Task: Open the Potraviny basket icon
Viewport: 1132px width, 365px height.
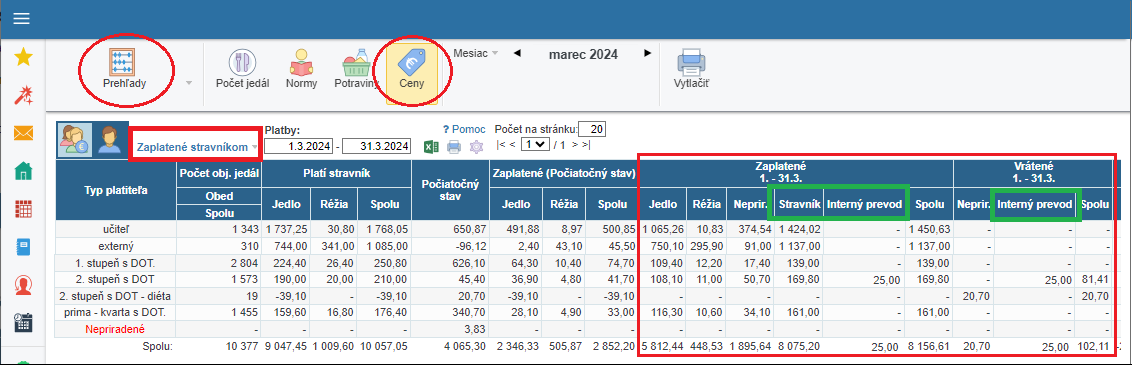Action: coord(356,70)
